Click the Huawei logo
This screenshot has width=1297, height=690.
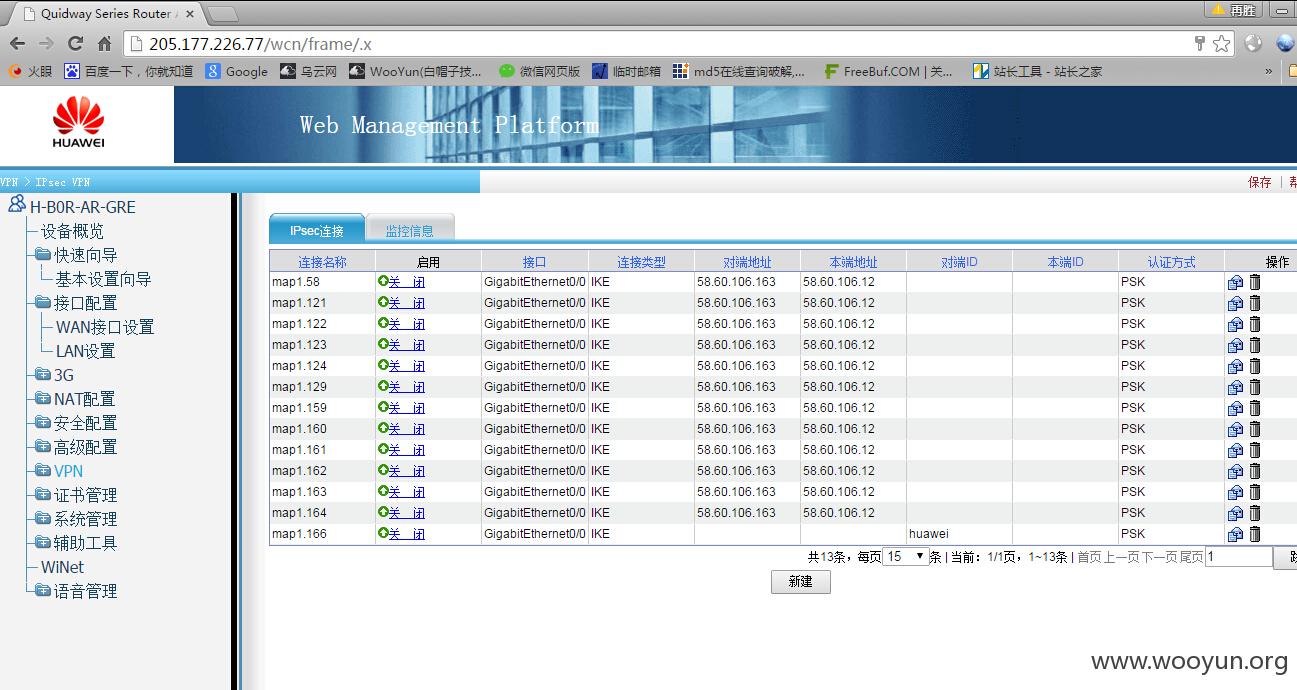tap(78, 124)
